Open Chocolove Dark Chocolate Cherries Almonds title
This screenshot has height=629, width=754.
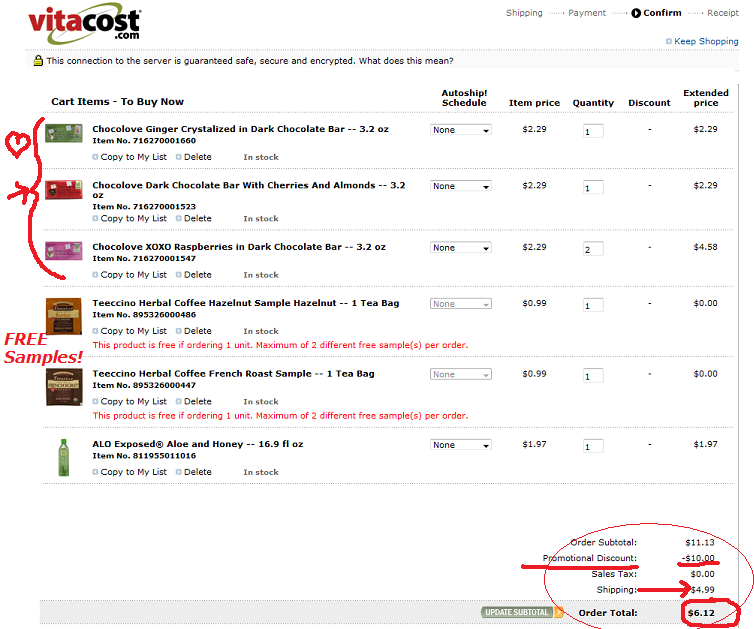(x=249, y=190)
